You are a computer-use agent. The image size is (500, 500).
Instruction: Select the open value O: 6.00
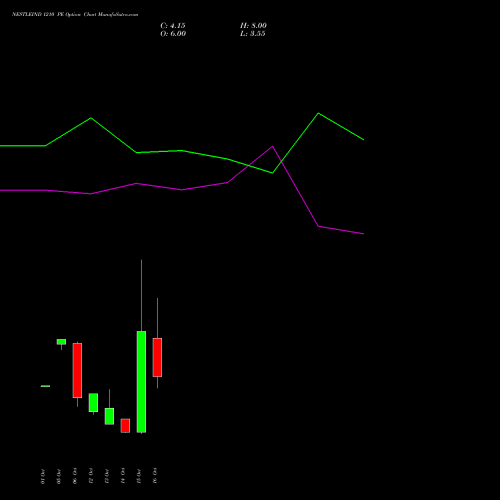(173, 34)
